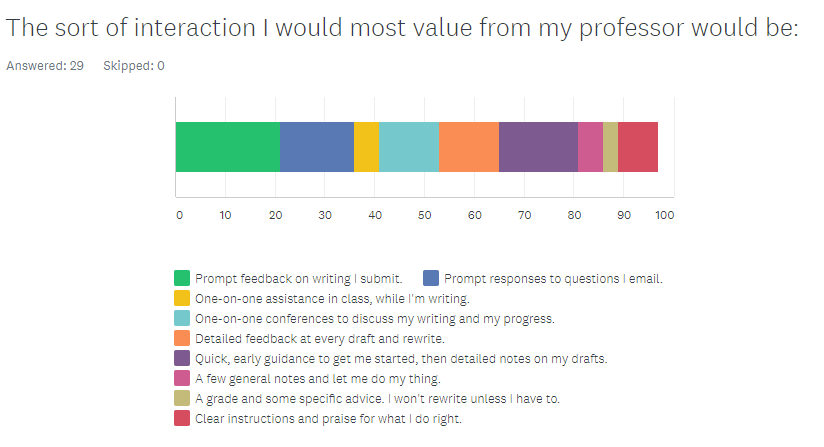
Task: Click the 'Prompt feedback on writing I submit' label
Action: coord(299,278)
